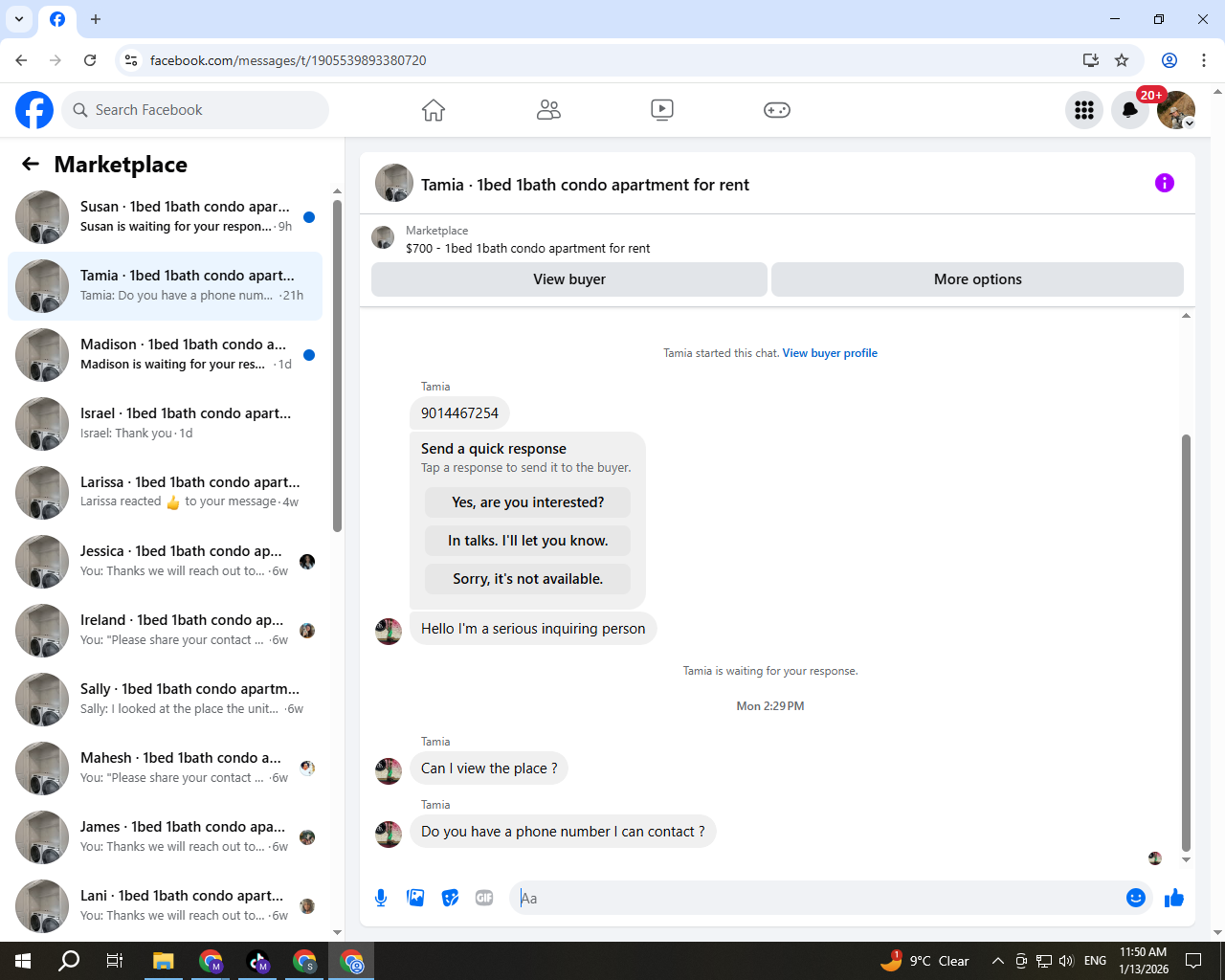Click the back arrow beside Marketplace
The height and width of the screenshot is (980, 1225).
(31, 164)
